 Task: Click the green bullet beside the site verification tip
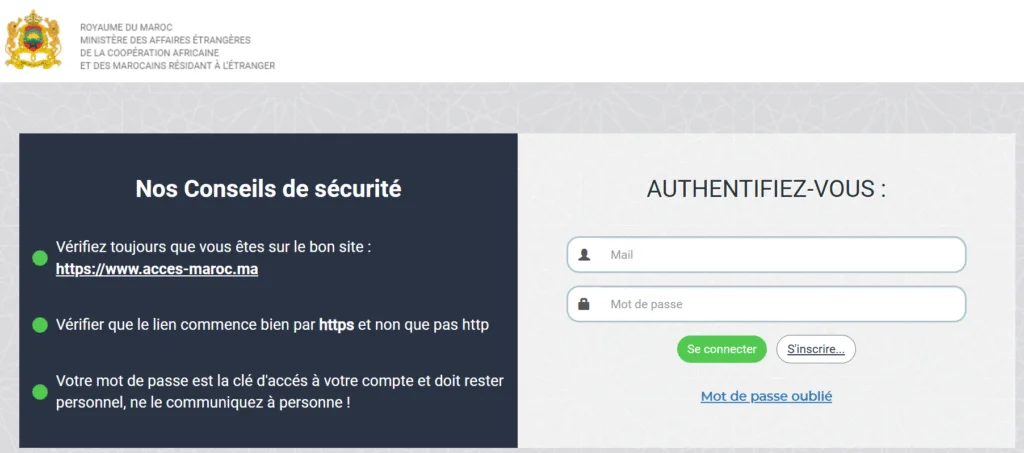(x=40, y=258)
